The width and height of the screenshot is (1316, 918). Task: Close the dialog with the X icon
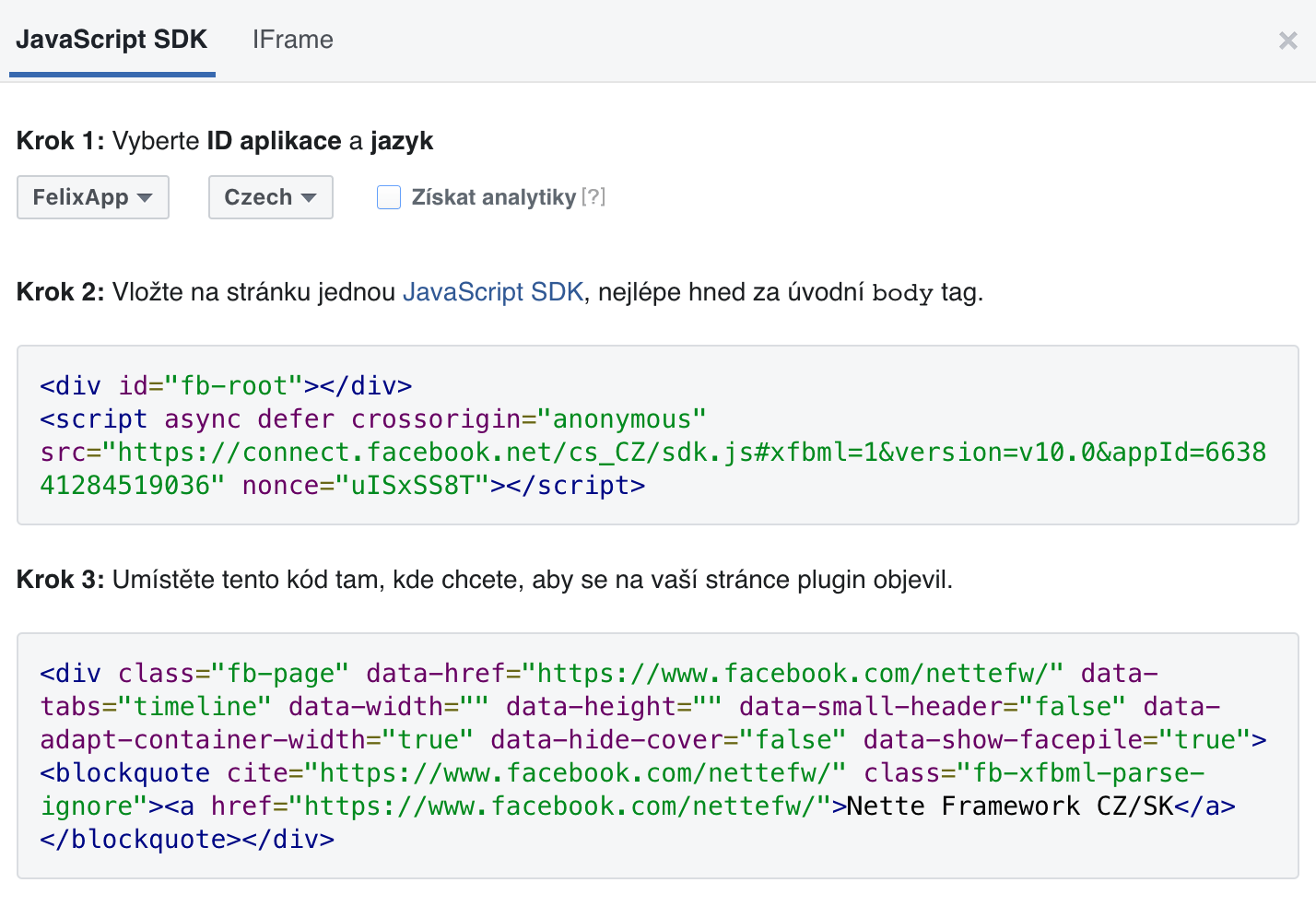(1287, 41)
